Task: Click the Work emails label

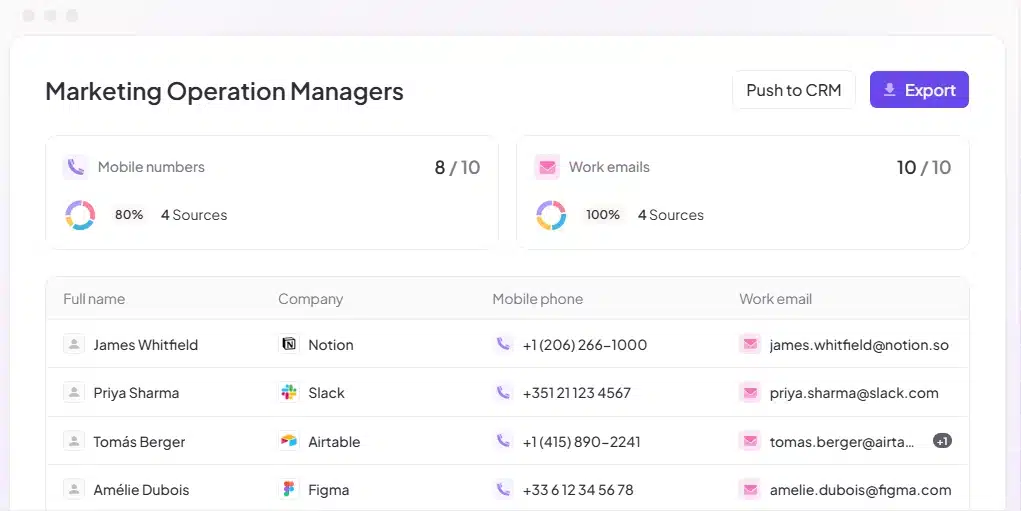Action: pos(609,167)
